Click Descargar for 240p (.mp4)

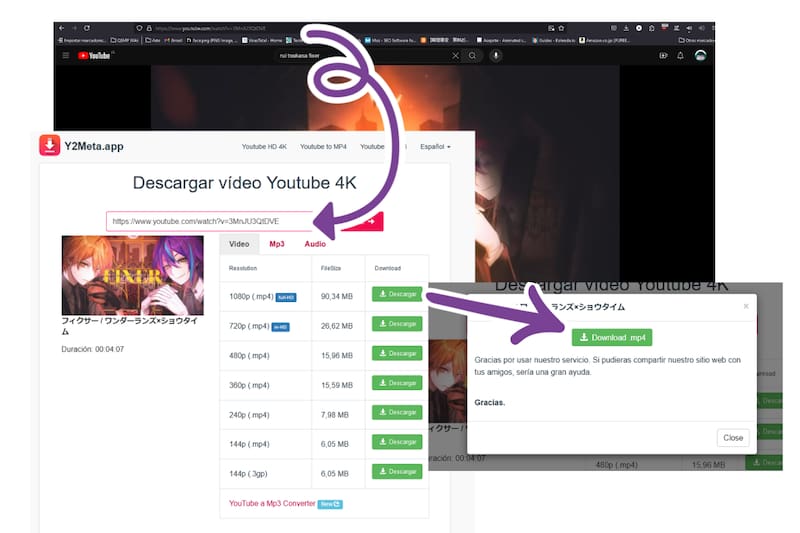397,412
